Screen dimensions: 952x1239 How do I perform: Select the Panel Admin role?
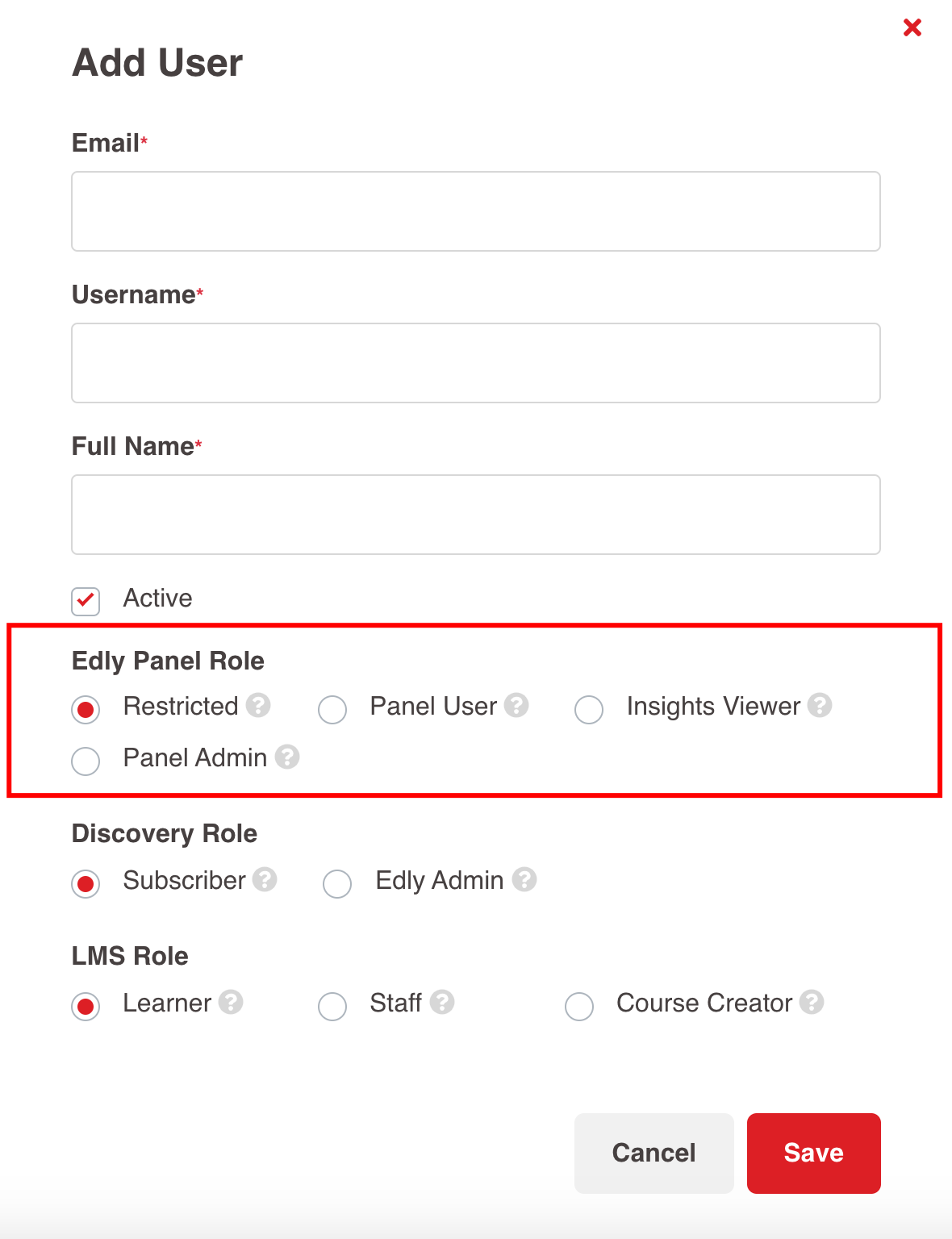(x=85, y=761)
